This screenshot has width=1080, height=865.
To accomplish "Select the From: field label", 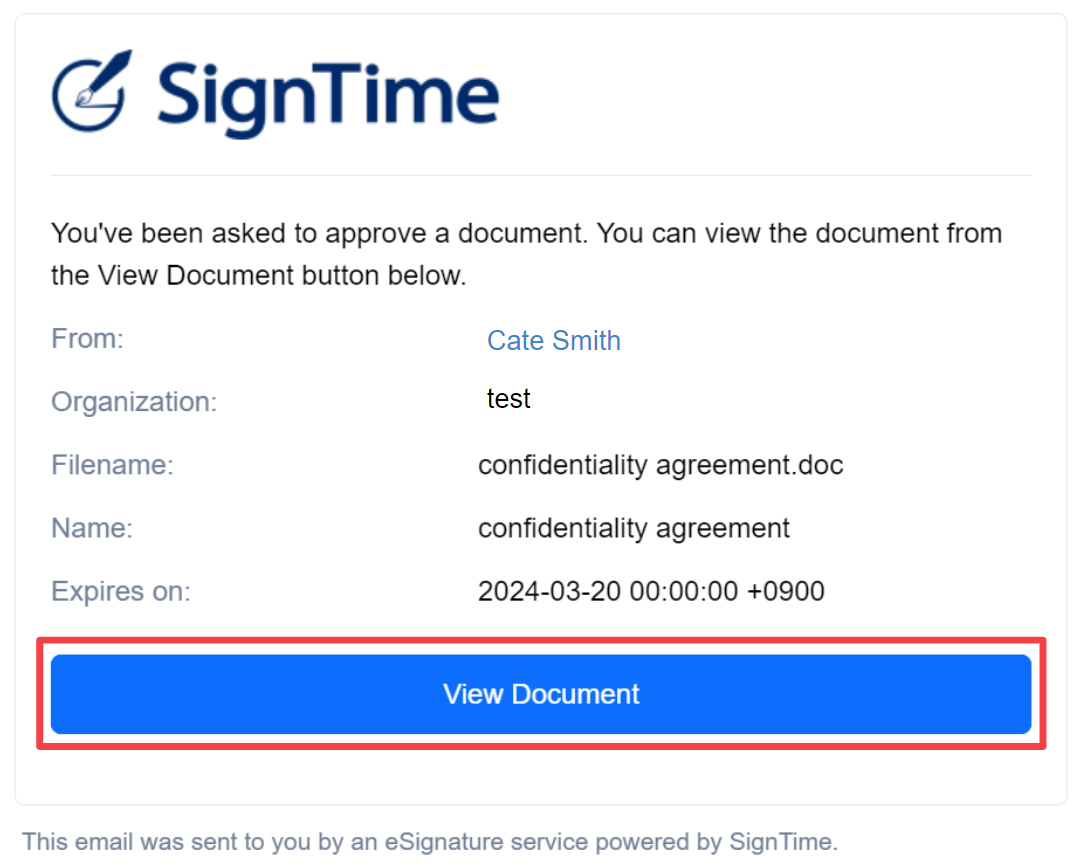I will (87, 339).
